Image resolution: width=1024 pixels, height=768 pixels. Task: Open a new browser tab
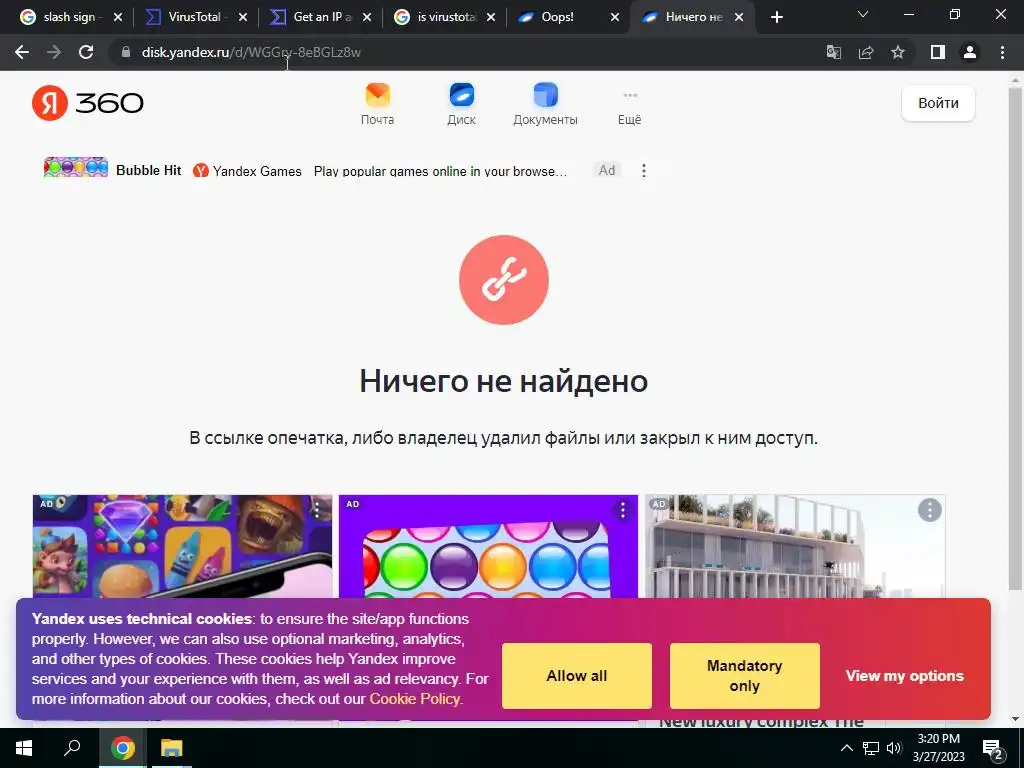(x=776, y=18)
